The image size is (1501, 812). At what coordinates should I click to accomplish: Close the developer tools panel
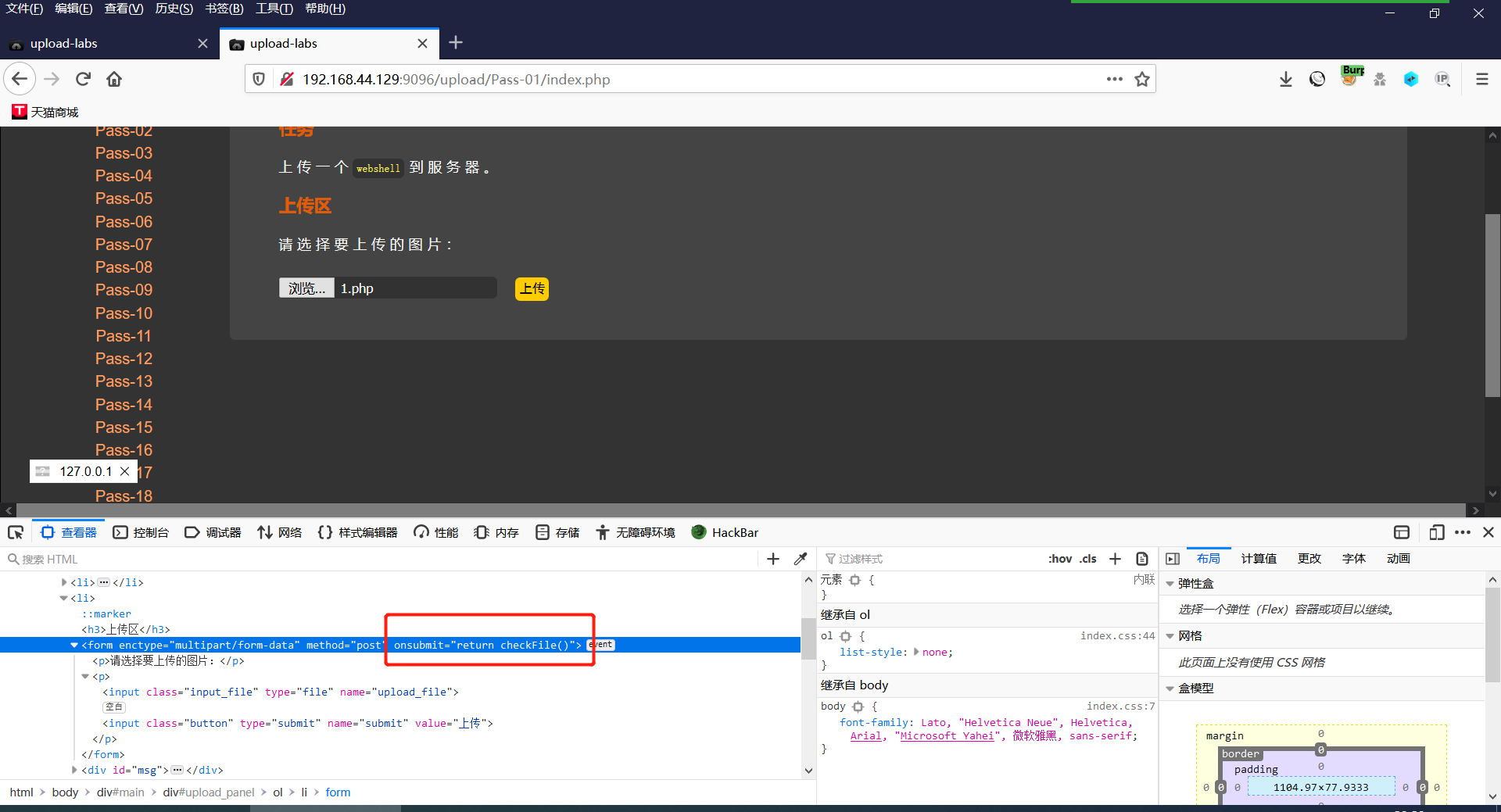coord(1488,533)
